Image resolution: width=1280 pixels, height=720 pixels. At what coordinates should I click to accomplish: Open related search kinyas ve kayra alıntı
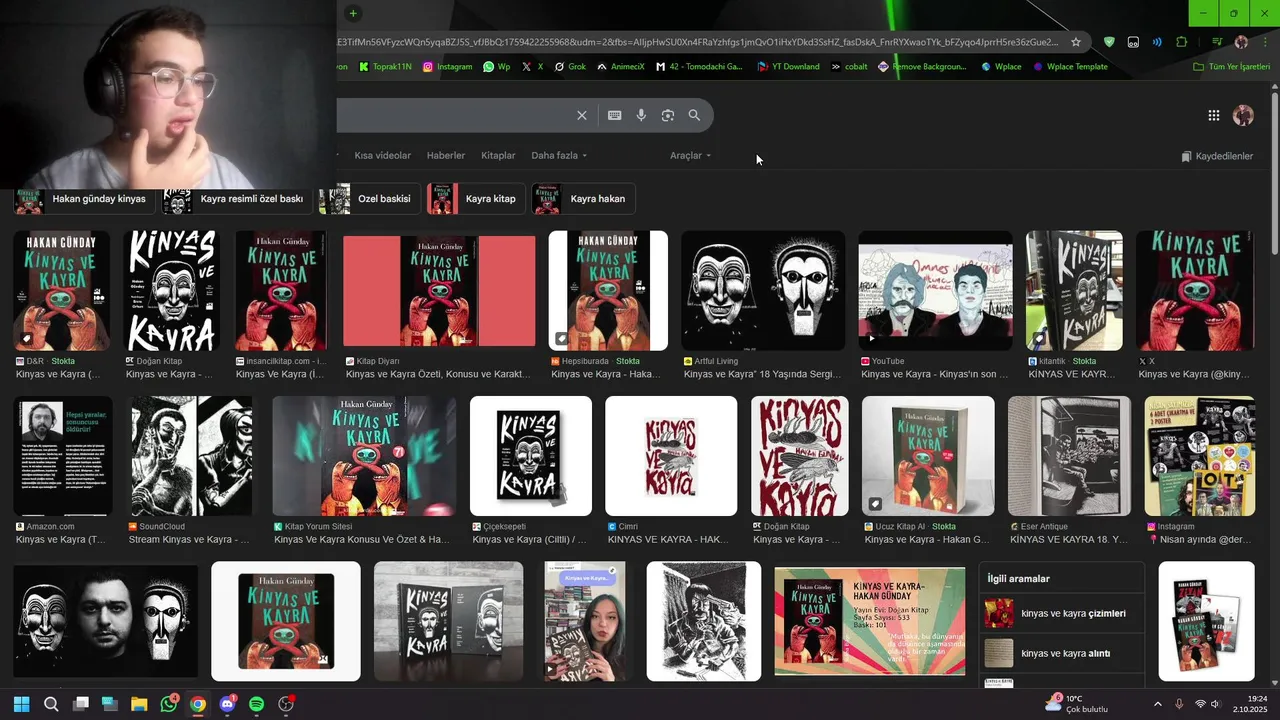[1062, 653]
